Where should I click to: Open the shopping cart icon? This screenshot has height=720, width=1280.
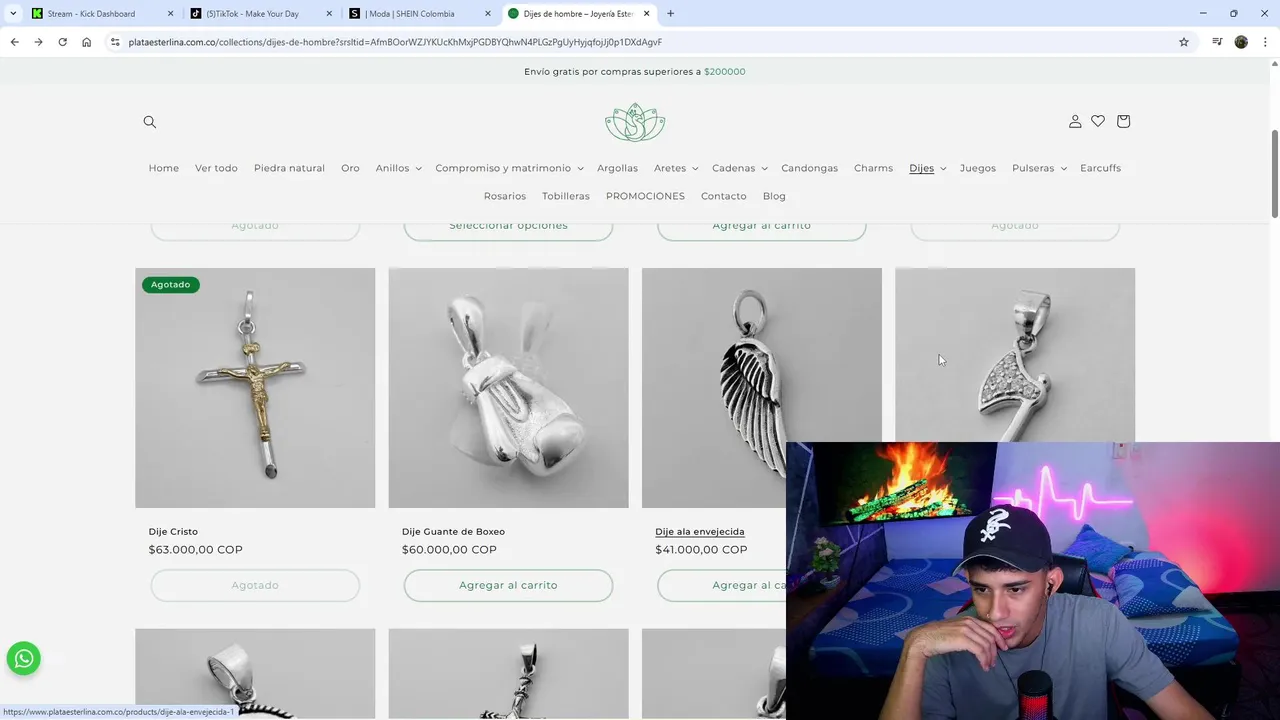click(x=1123, y=121)
